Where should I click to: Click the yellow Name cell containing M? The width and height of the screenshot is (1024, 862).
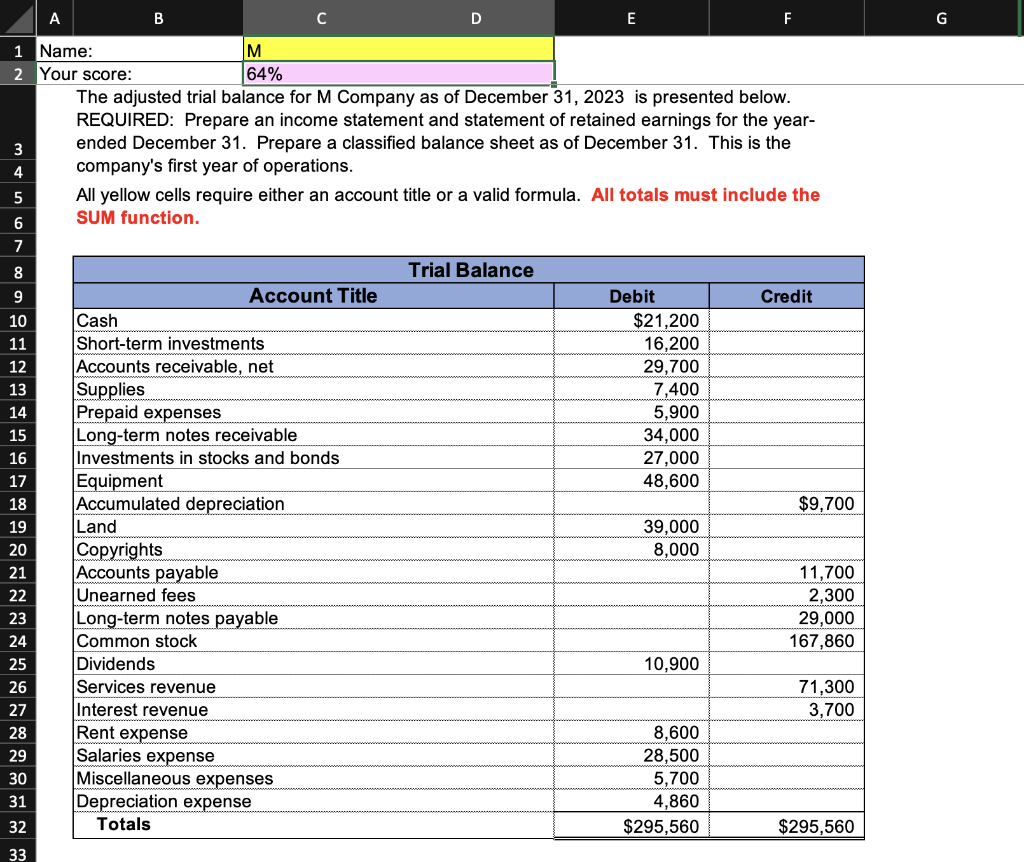point(398,48)
